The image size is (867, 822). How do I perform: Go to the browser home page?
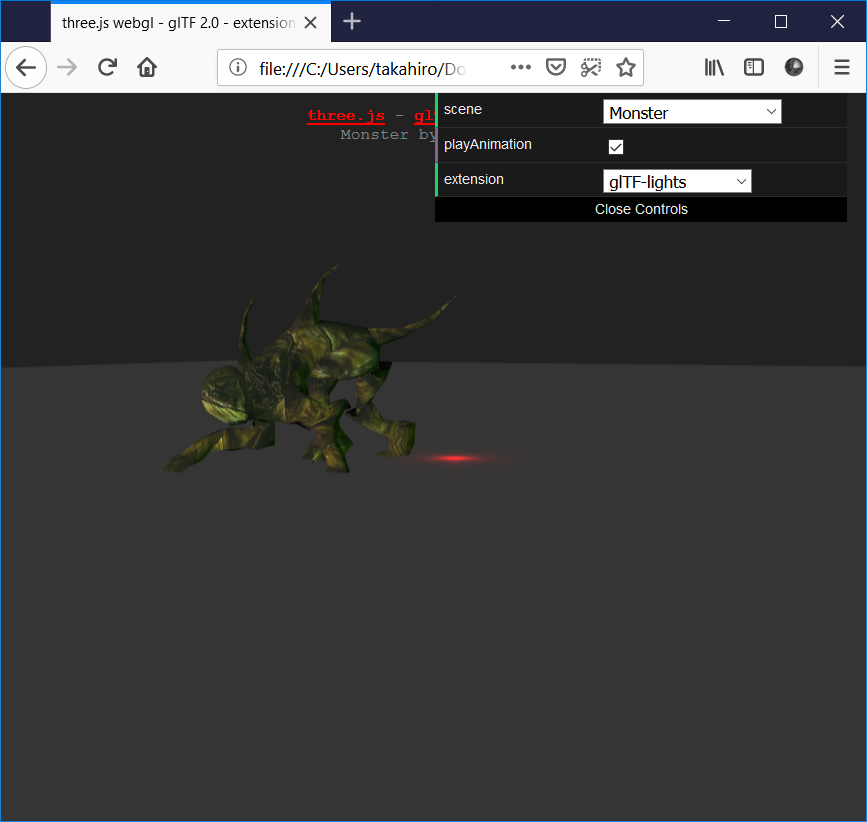pos(147,67)
